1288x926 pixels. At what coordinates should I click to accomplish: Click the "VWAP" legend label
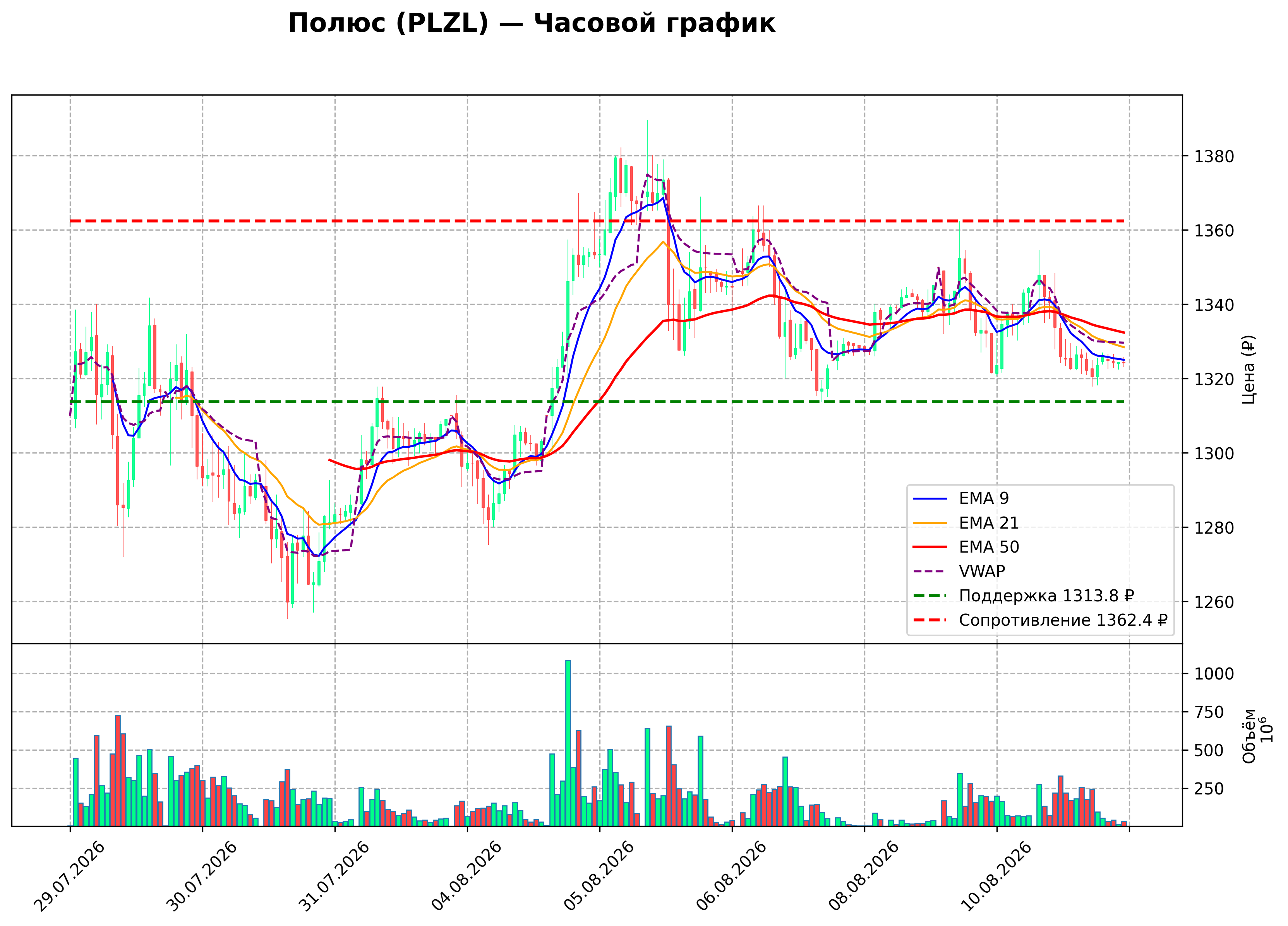coord(982,572)
